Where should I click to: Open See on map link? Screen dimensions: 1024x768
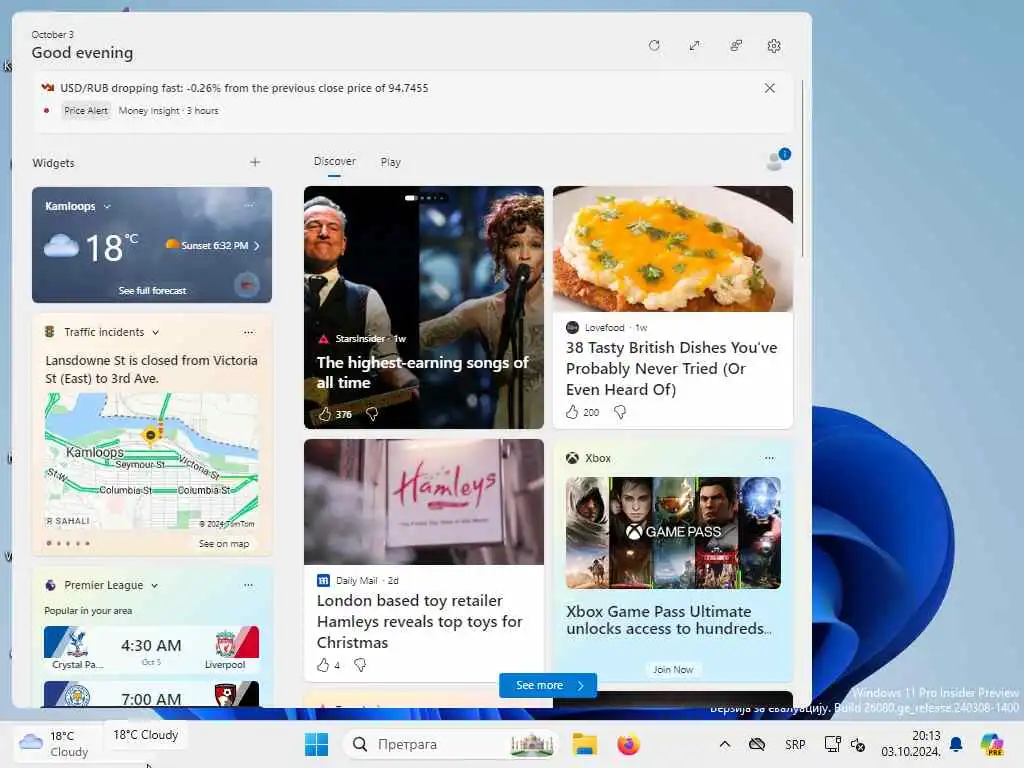pyautogui.click(x=224, y=543)
